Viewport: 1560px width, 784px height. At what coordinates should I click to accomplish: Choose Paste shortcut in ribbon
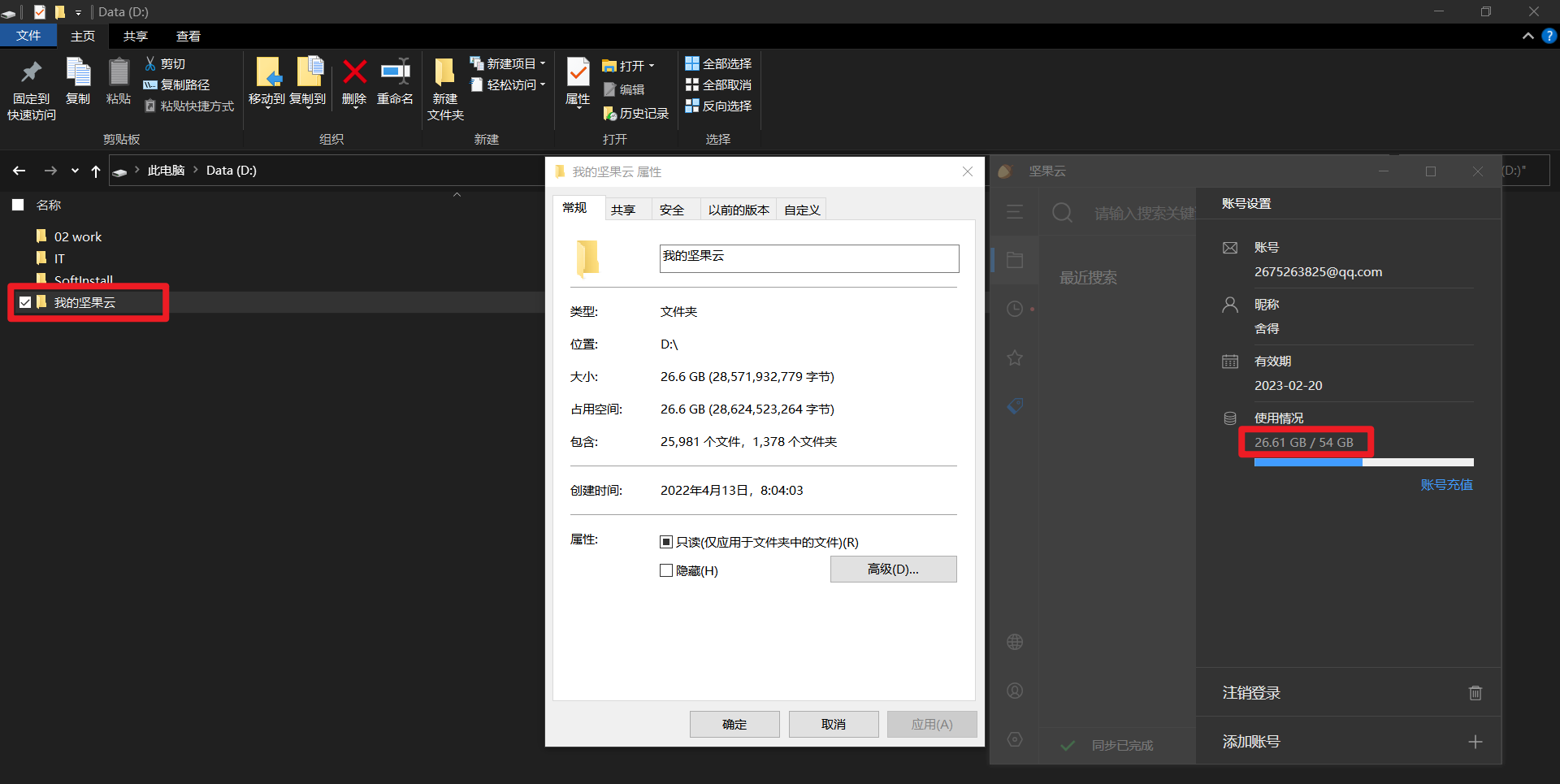point(188,106)
